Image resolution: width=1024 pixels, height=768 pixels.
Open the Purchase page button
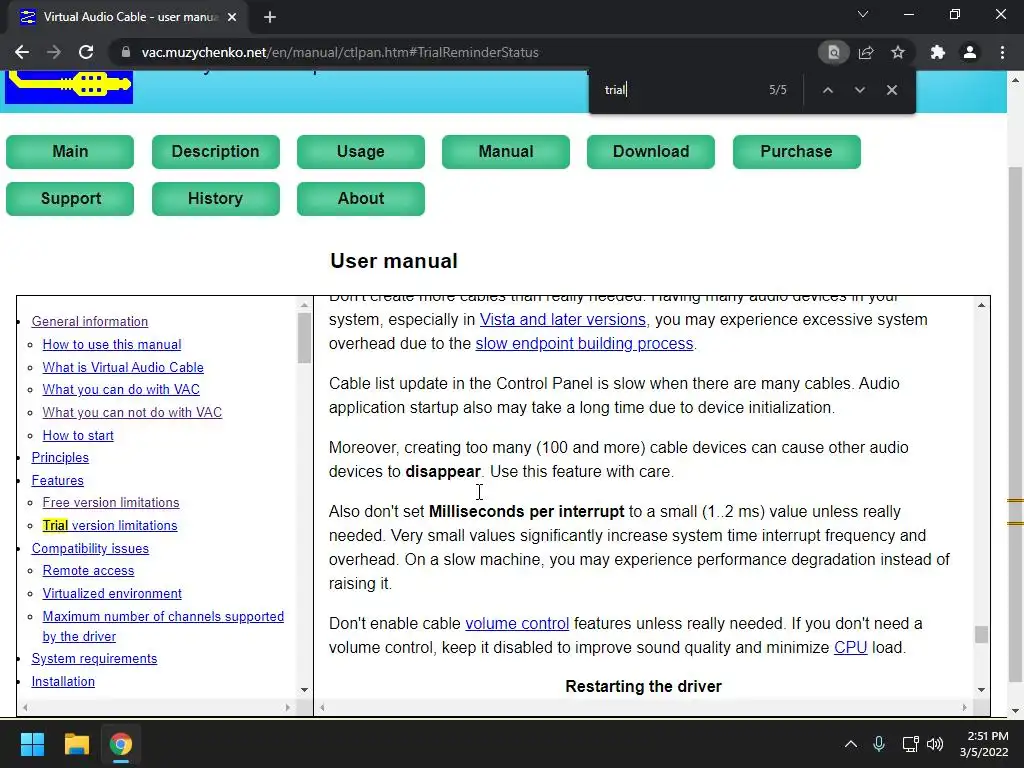[x=796, y=152]
